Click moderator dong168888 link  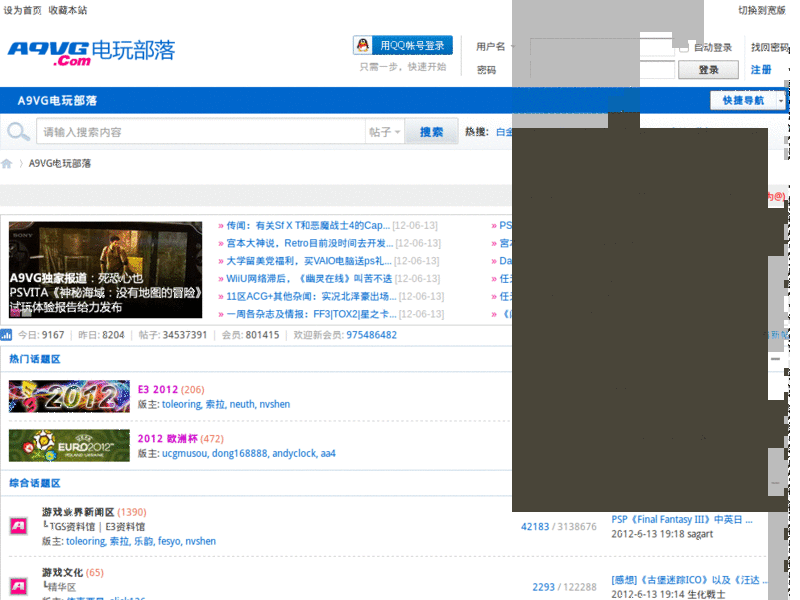tap(240, 453)
